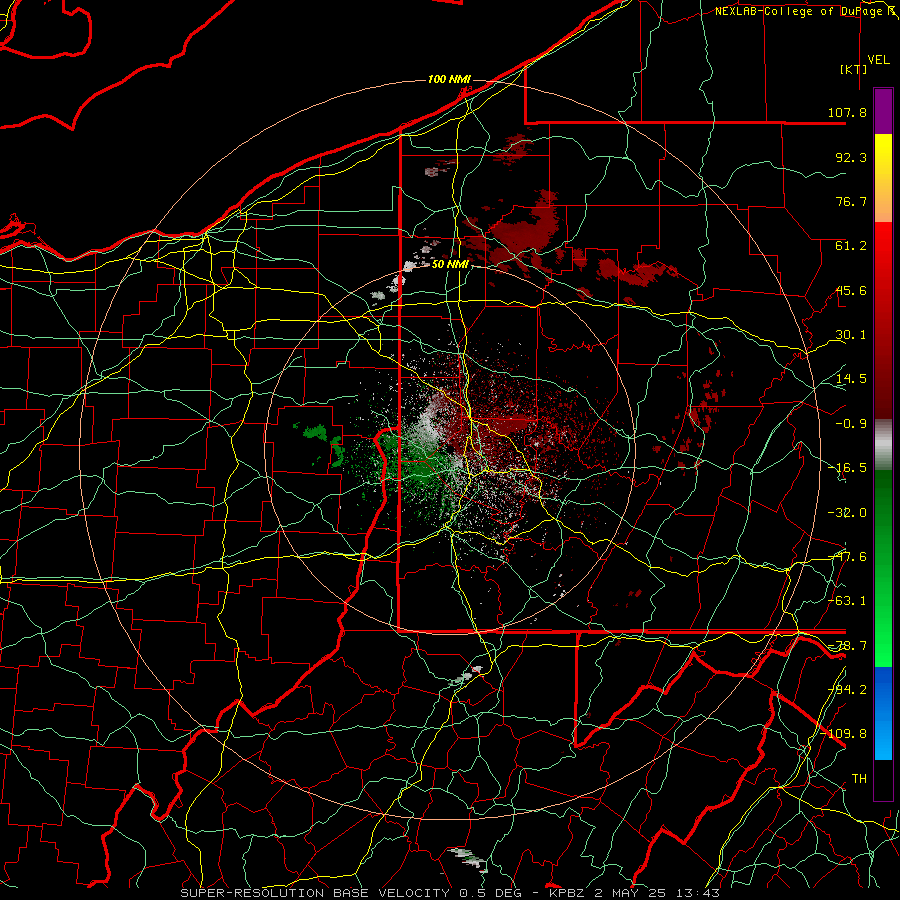Click the purple top segment of color bar

point(883,111)
